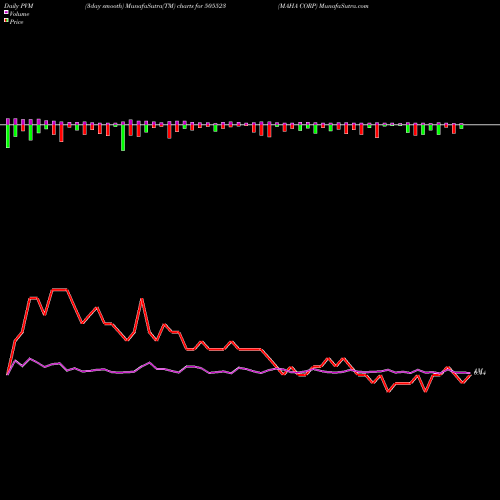The width and height of the screenshot is (500, 500).
Task: Click the '(MAHA CORP) MunafaSutra.com' title text
Action: tap(323, 6)
